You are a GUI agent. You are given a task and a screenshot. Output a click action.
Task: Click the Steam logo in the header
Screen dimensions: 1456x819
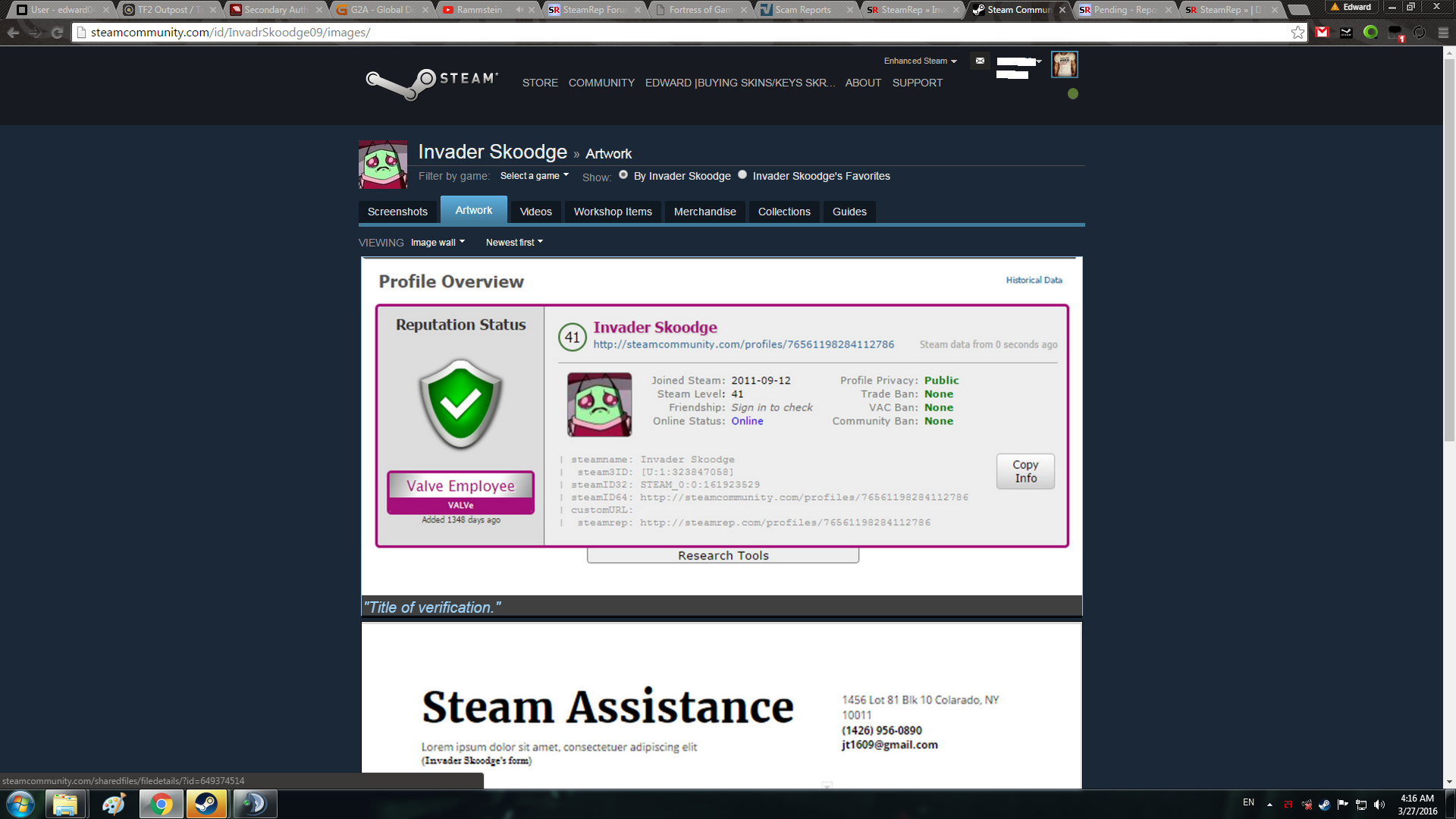[x=431, y=83]
